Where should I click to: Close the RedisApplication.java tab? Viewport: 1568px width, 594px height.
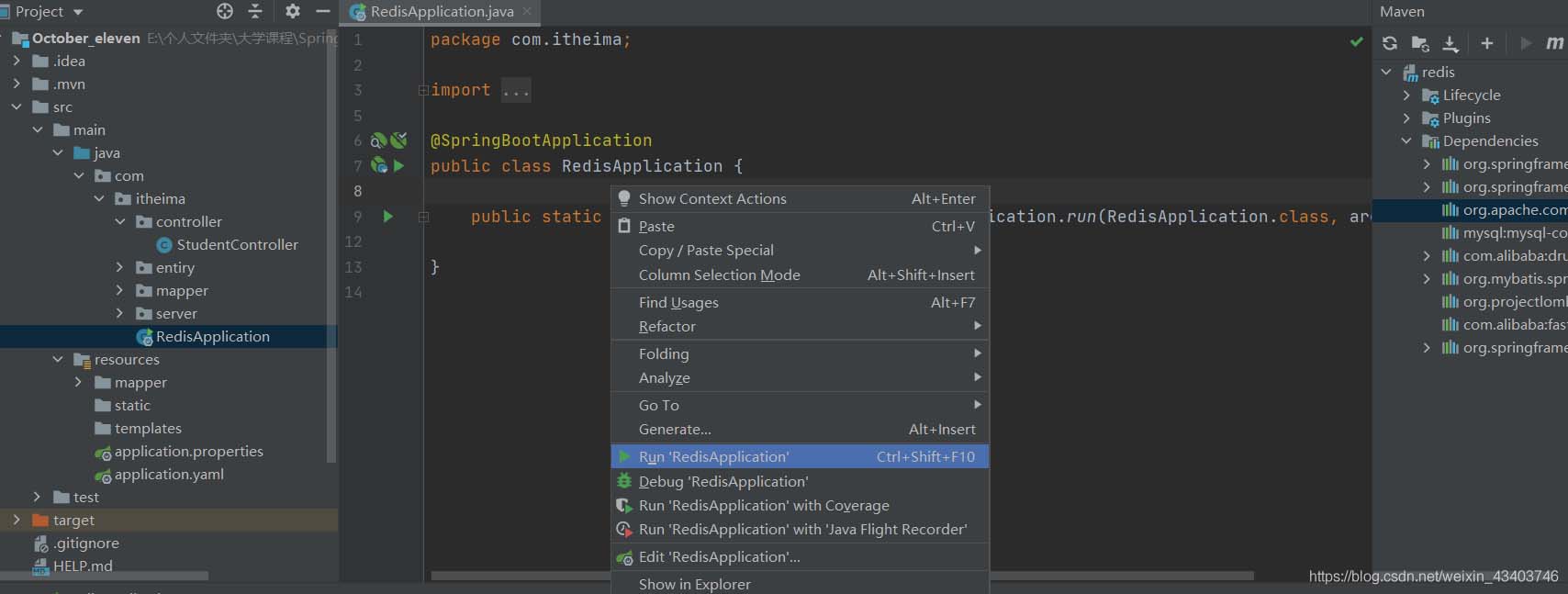(527, 12)
